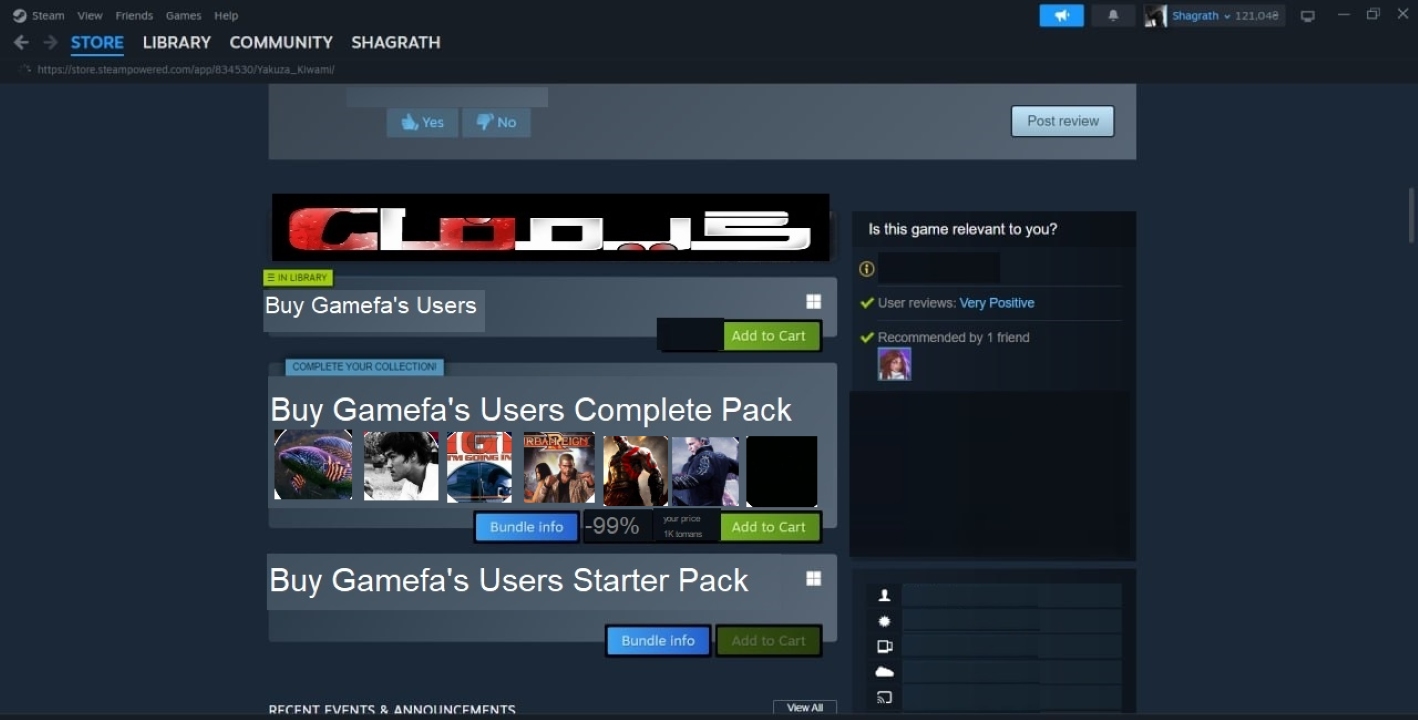Open the megaphone announcements button
The height and width of the screenshot is (720, 1418).
pos(1061,15)
